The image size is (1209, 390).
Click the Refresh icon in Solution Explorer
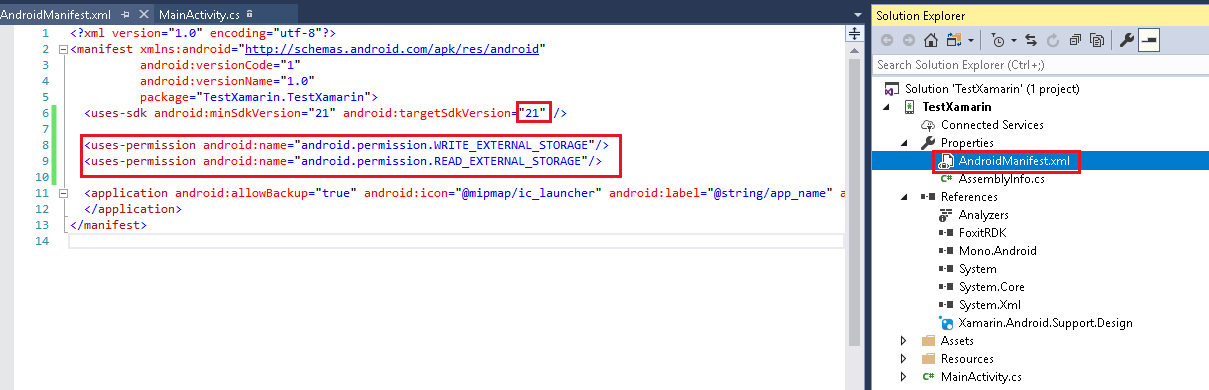pos(1053,41)
